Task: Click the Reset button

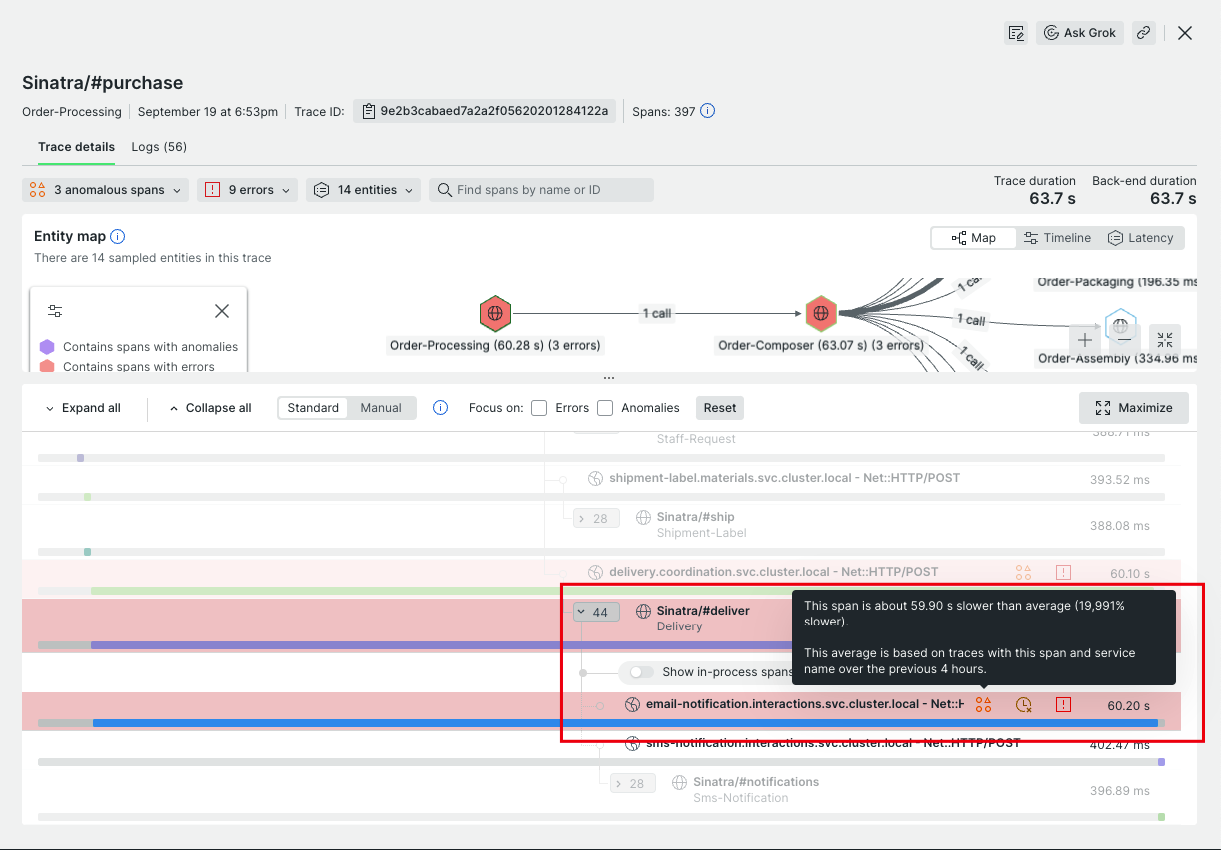Action: click(720, 408)
